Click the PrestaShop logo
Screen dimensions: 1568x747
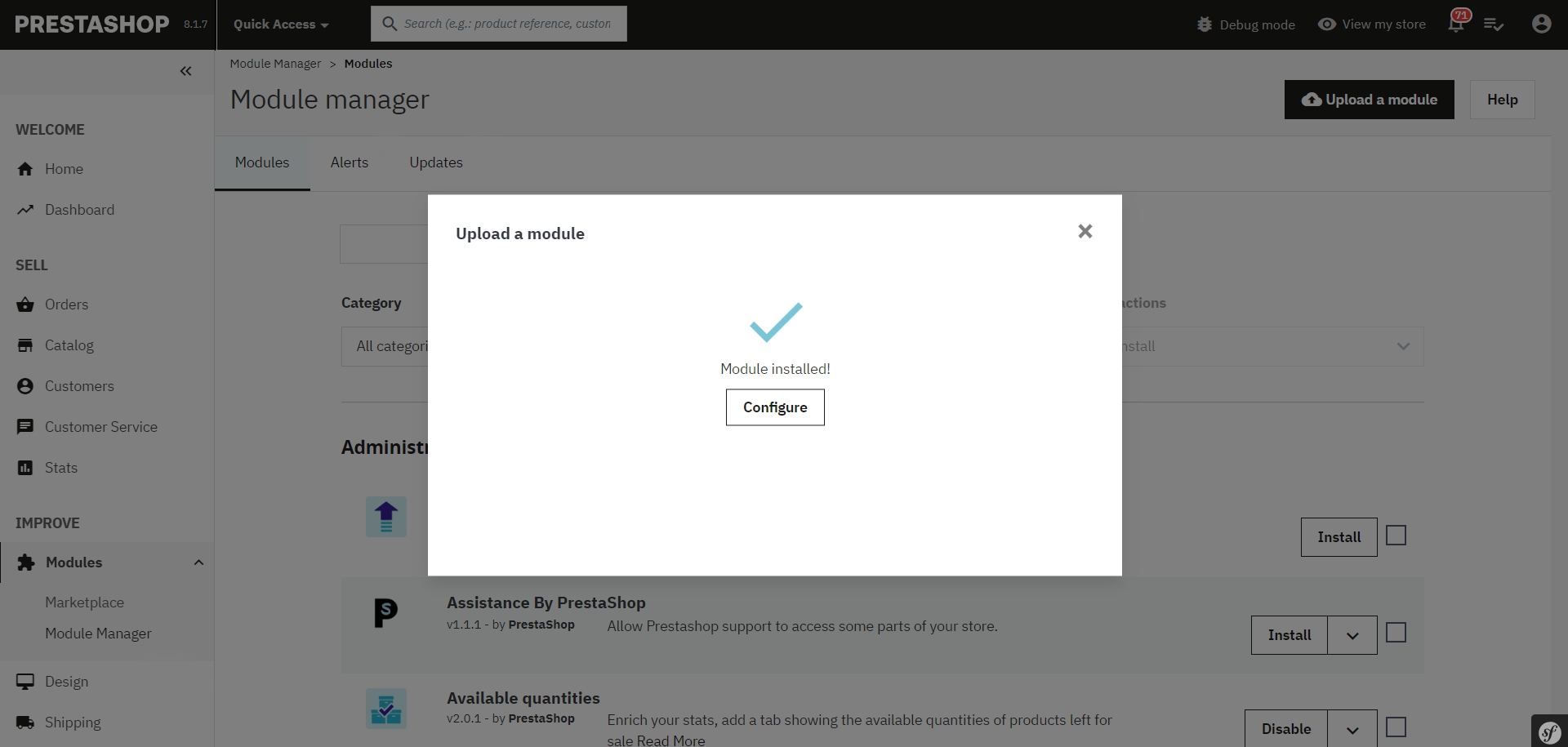(x=91, y=24)
